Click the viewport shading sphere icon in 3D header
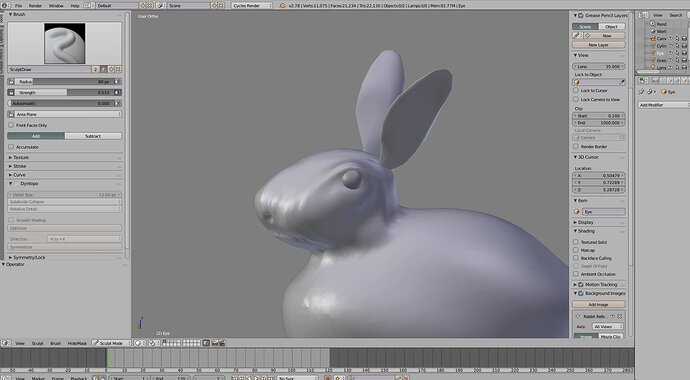This screenshot has width=690, height=380. [x=138, y=343]
